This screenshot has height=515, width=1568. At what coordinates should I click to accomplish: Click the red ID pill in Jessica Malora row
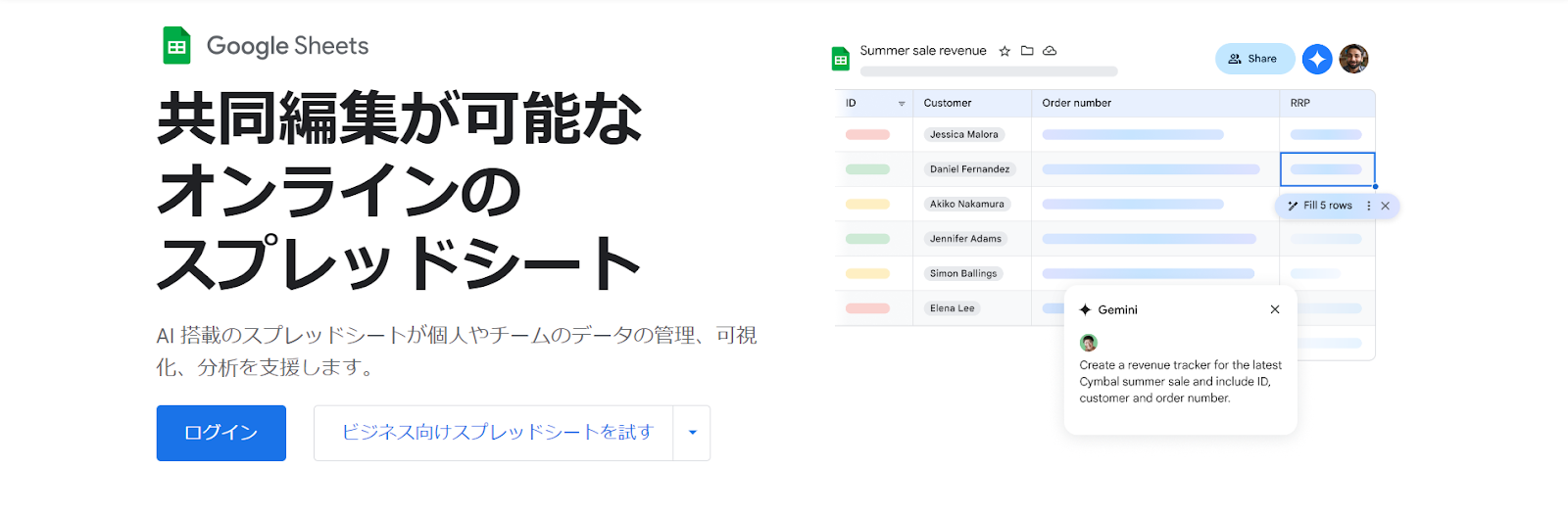pyautogui.click(x=867, y=135)
